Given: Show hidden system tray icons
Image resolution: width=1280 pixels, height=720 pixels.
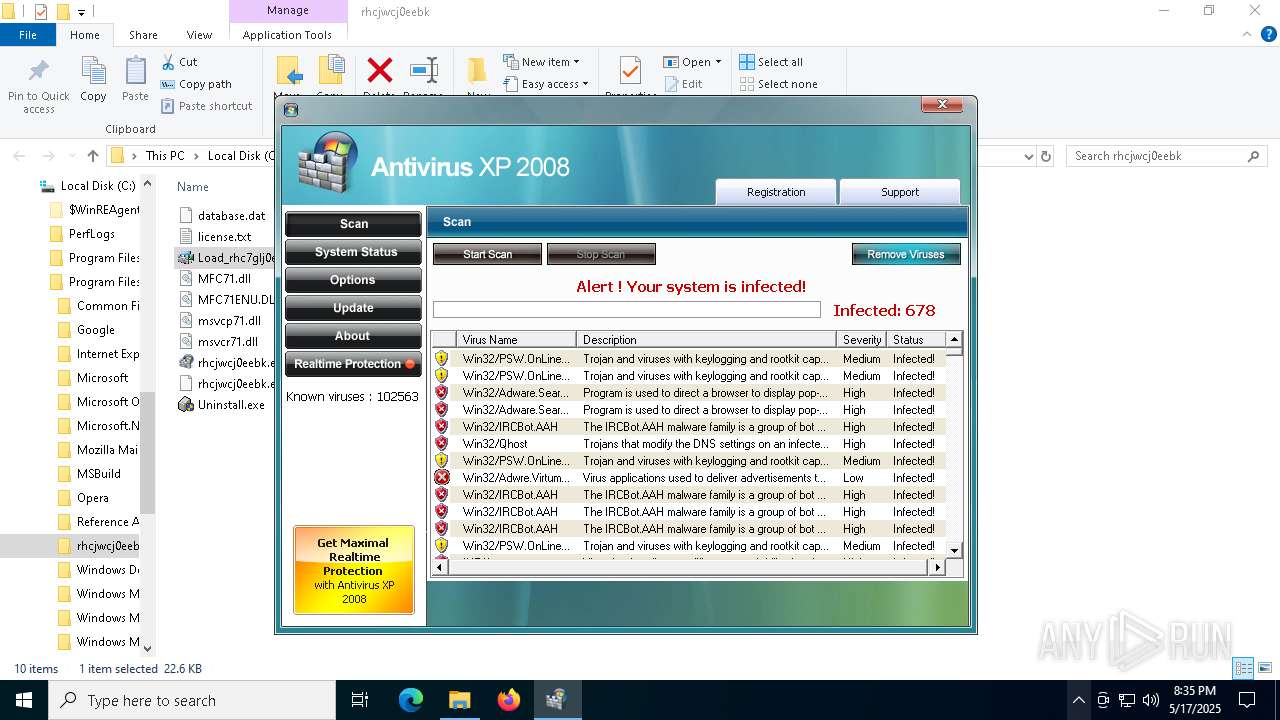Looking at the screenshot, I should coord(1078,700).
